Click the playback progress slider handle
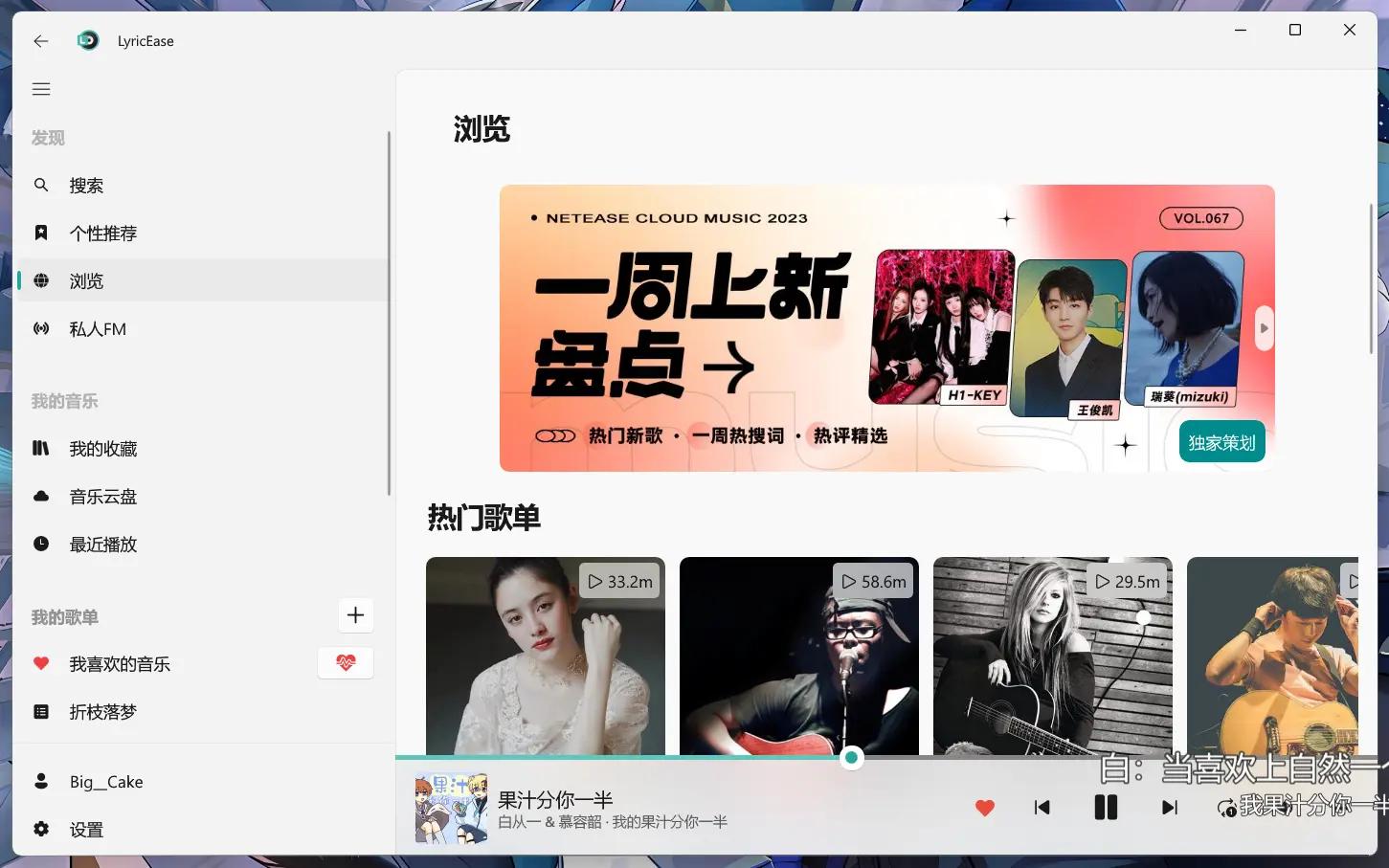This screenshot has height=868, width=1389. [x=851, y=758]
